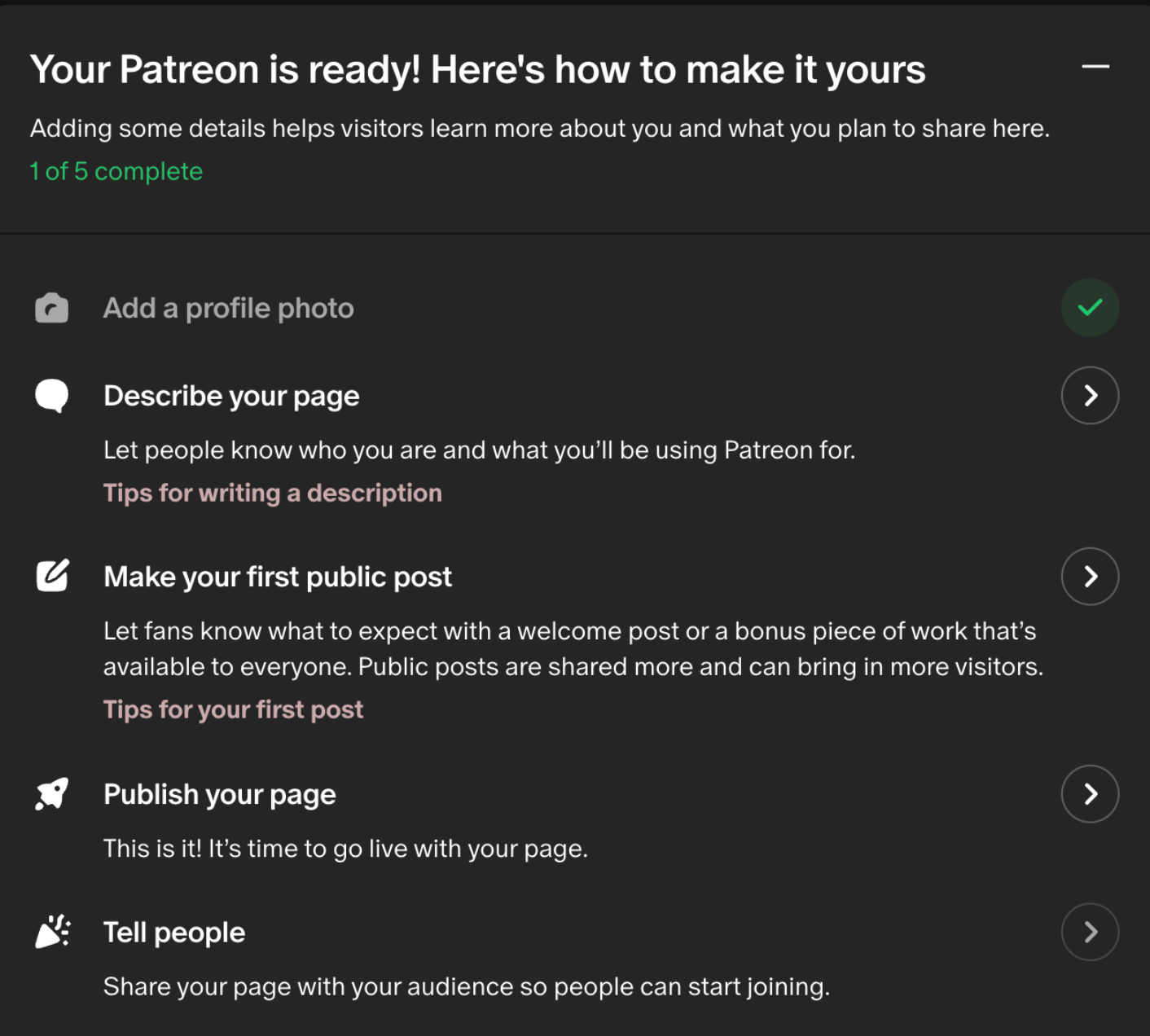
Task: Mark Describe your page as complete
Action: [x=1090, y=396]
